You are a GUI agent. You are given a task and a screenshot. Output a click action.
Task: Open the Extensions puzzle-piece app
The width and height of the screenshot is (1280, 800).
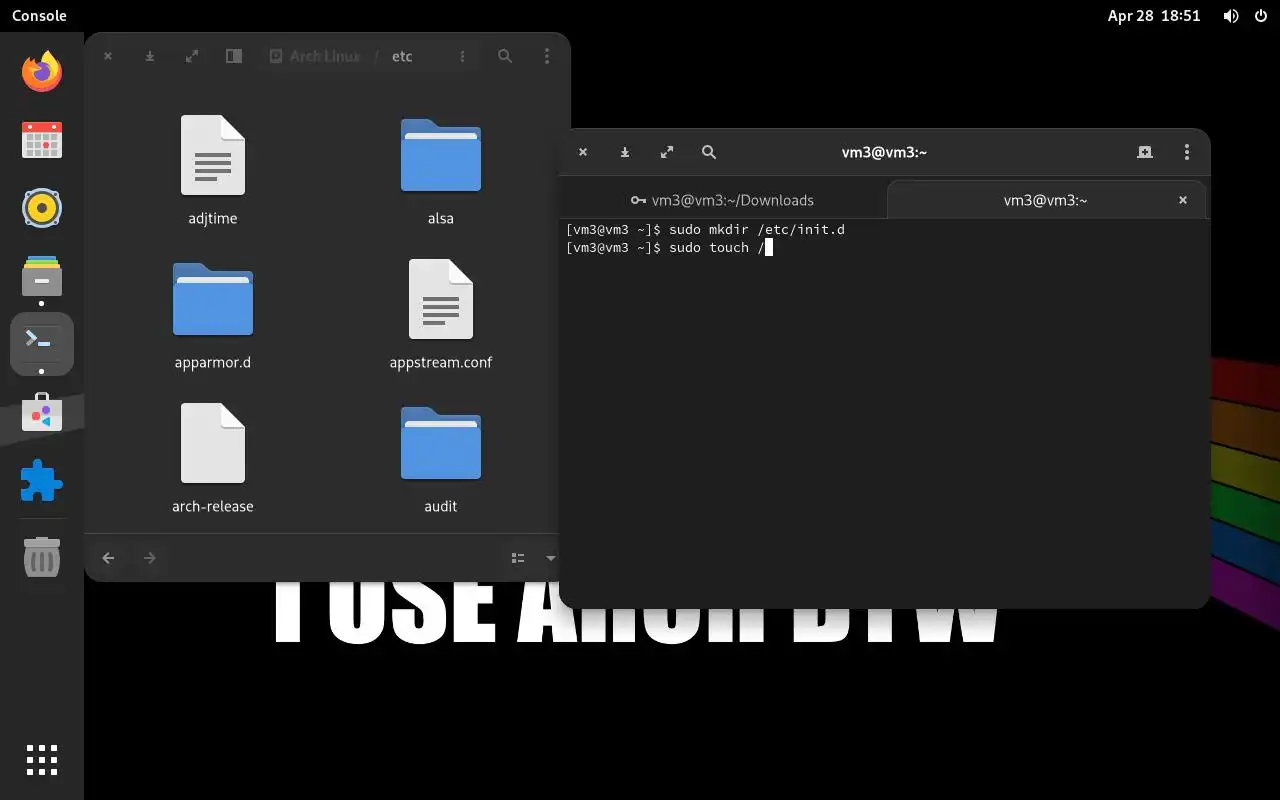tap(42, 481)
